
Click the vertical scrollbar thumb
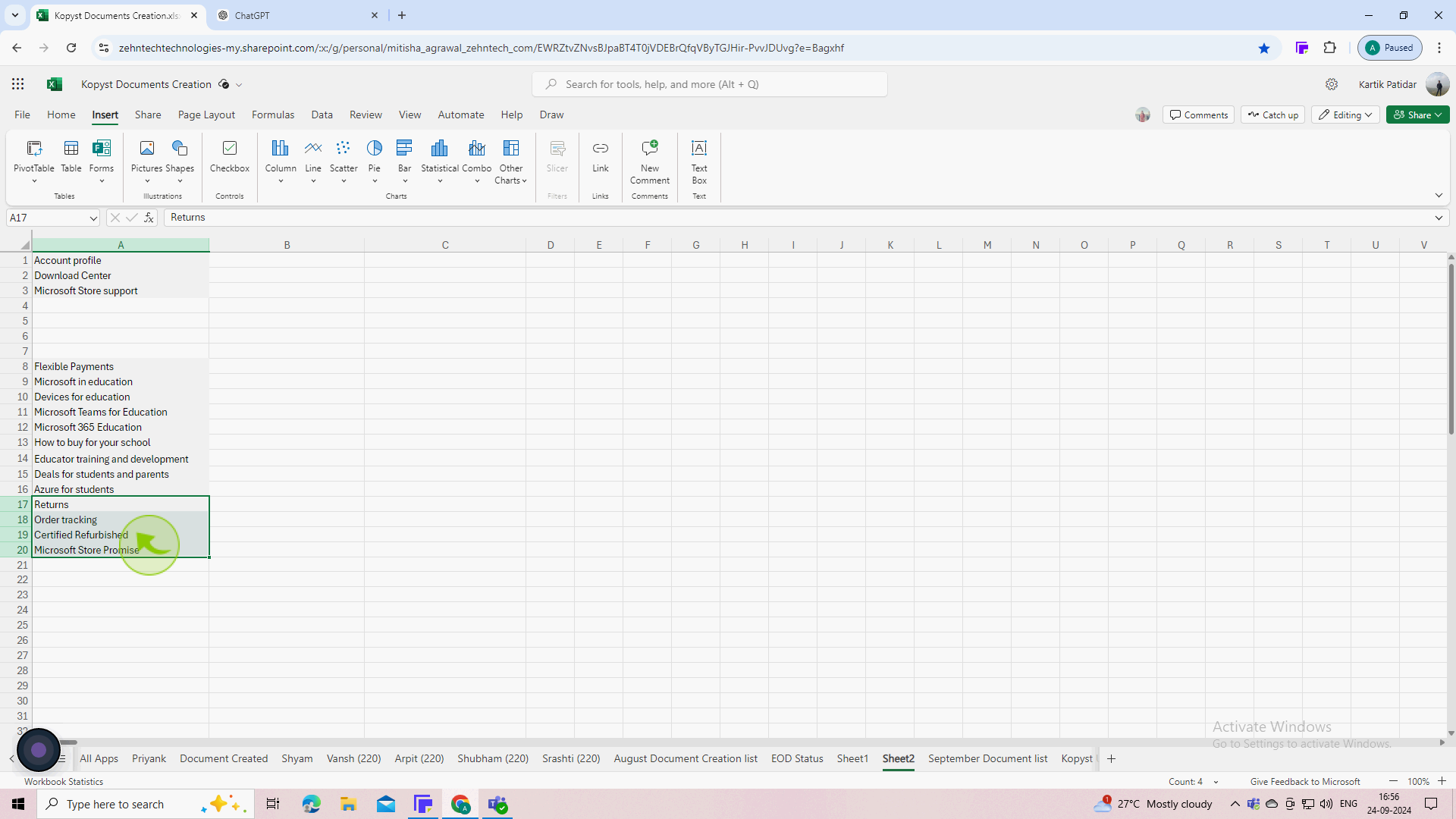click(x=1451, y=349)
